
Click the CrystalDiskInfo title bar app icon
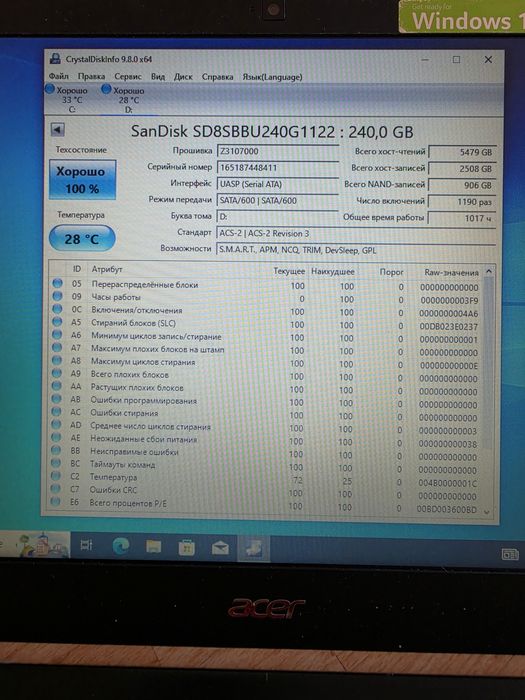[55, 58]
